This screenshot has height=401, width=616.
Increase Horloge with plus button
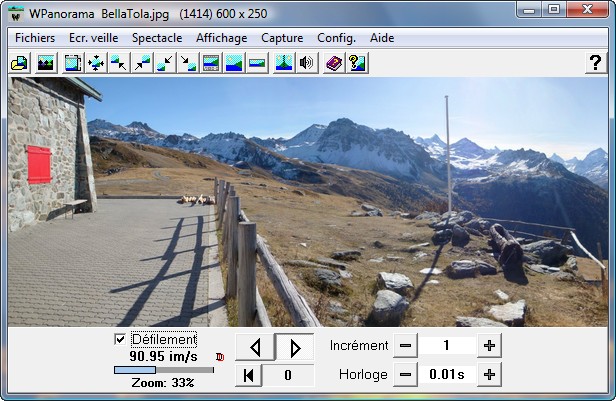[490, 375]
